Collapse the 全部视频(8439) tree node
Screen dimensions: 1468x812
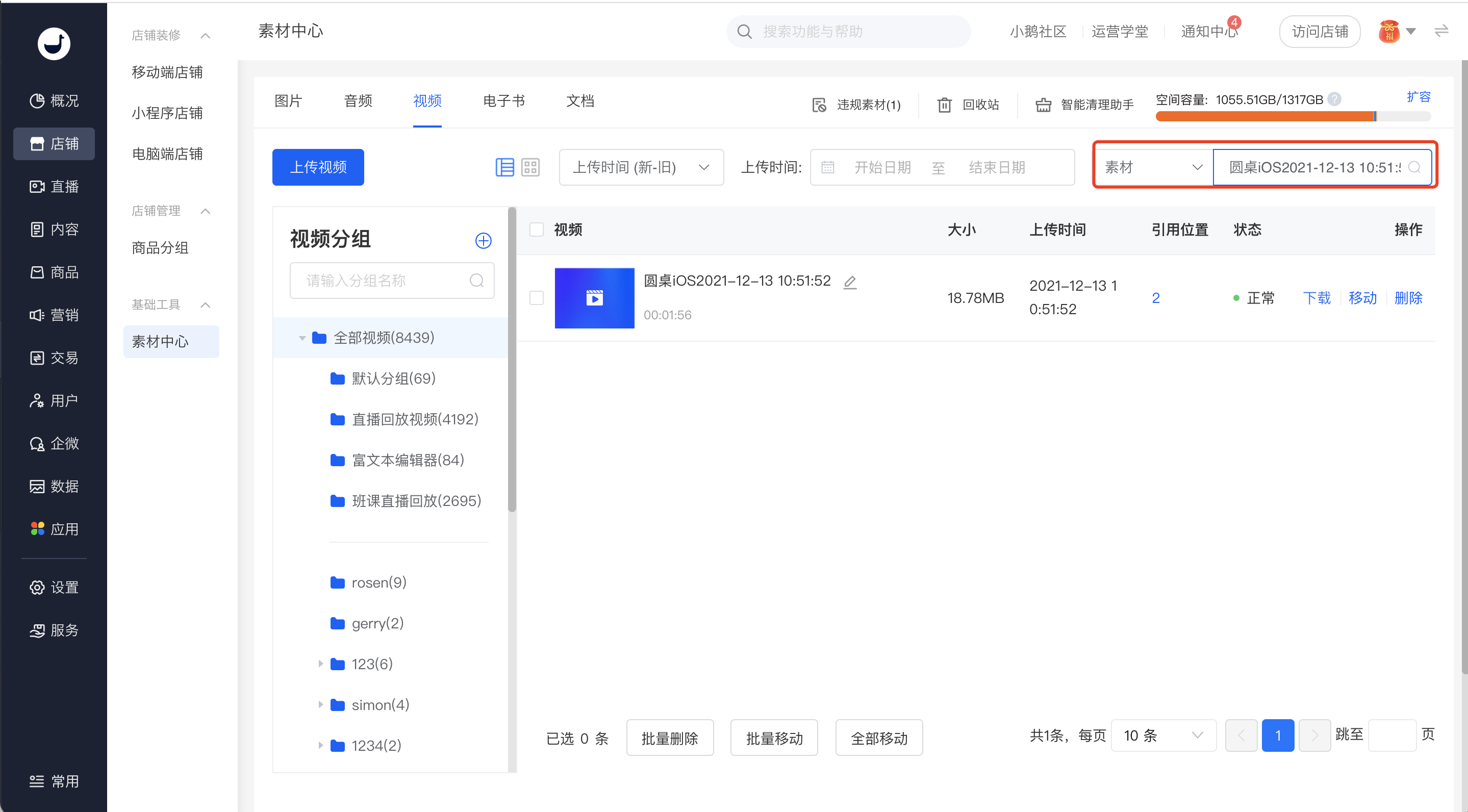tap(302, 338)
